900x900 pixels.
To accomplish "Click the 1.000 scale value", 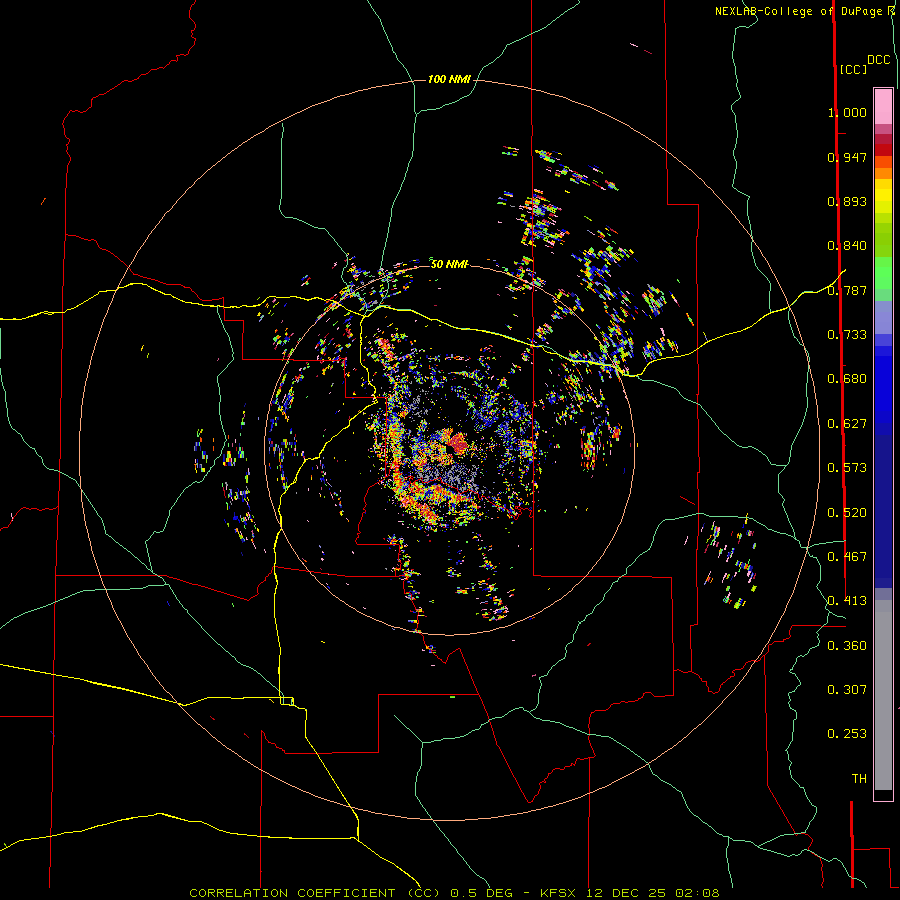I will tap(847, 112).
